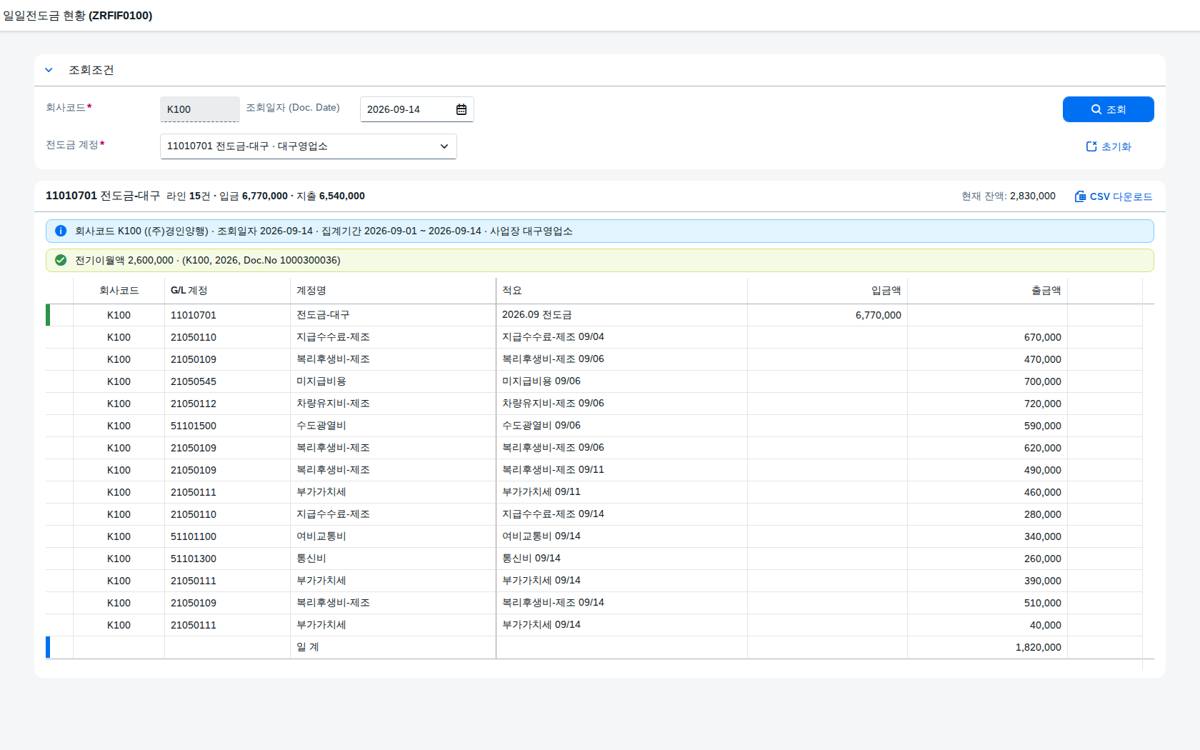This screenshot has height=750, width=1200.
Task: Click the amount 280,000
Action: 987,514
